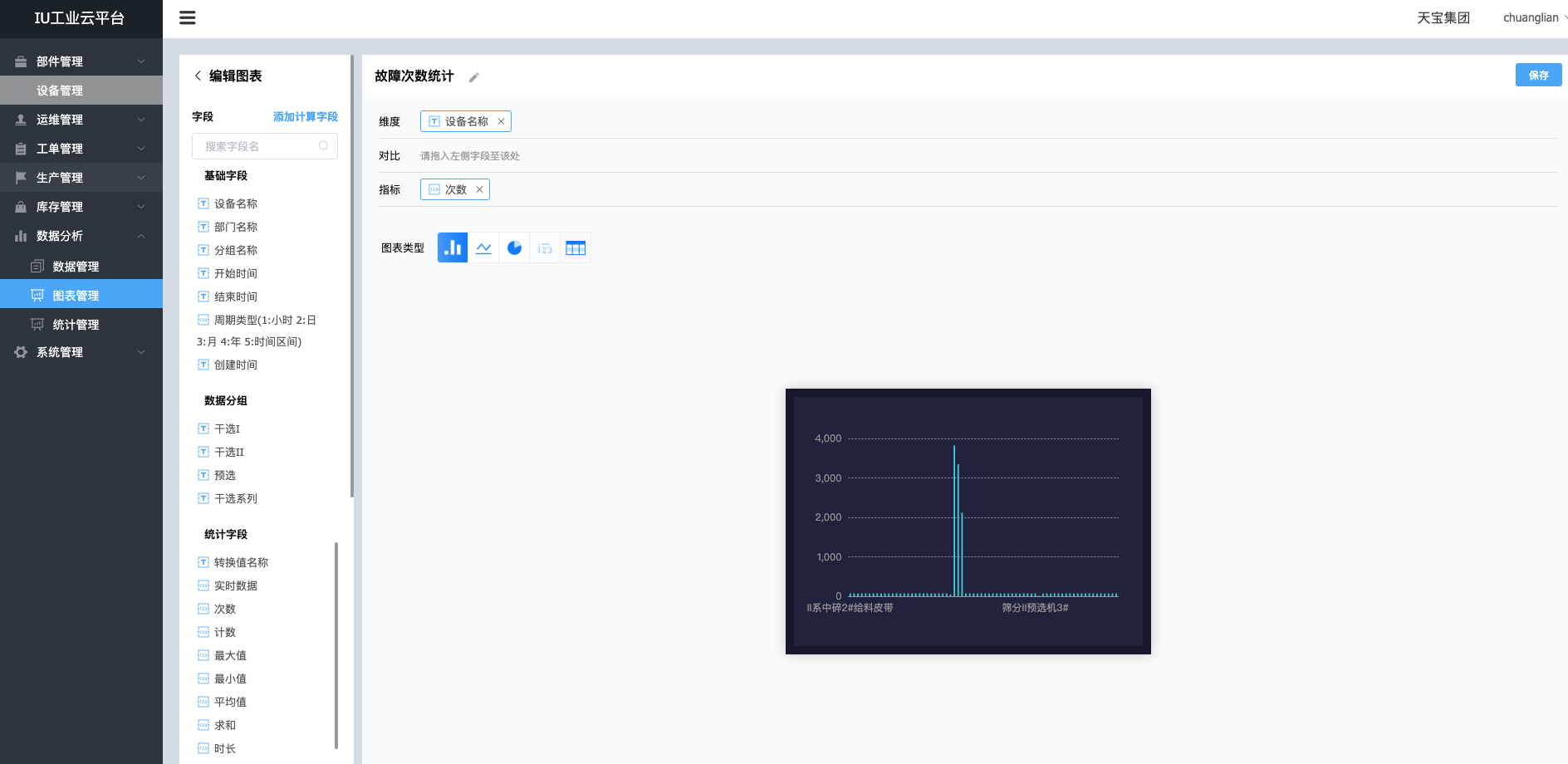Click the IU工业云平台 logo title
The width and height of the screenshot is (1568, 764).
[80, 18]
